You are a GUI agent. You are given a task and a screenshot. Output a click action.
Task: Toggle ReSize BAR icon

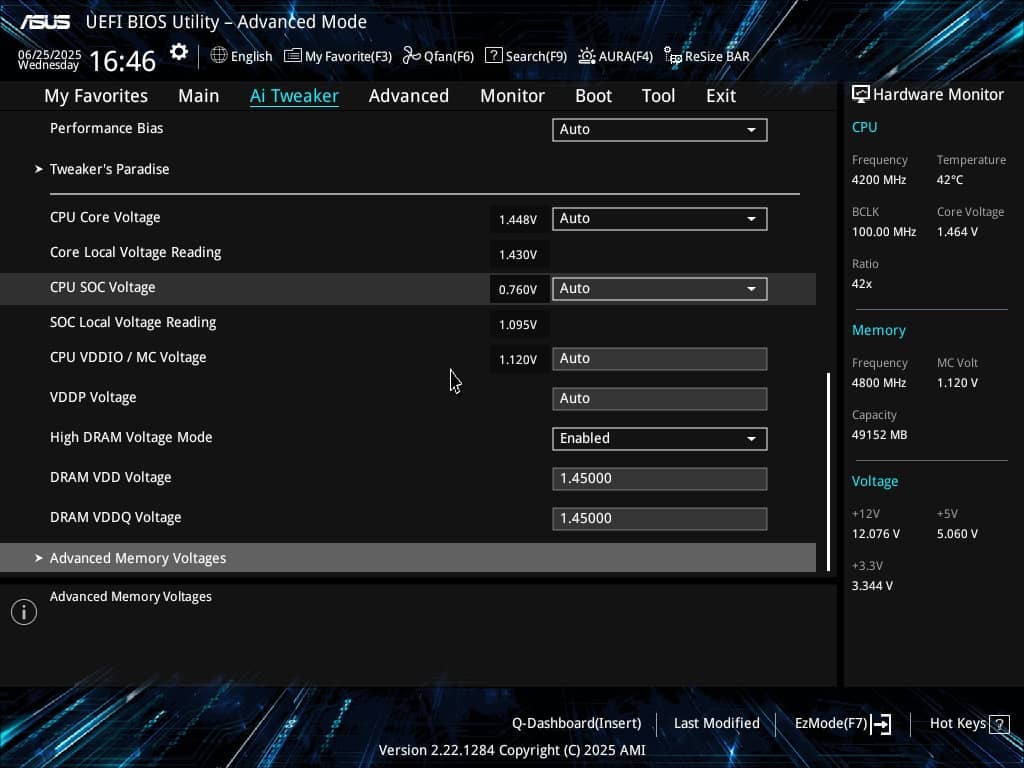click(673, 56)
